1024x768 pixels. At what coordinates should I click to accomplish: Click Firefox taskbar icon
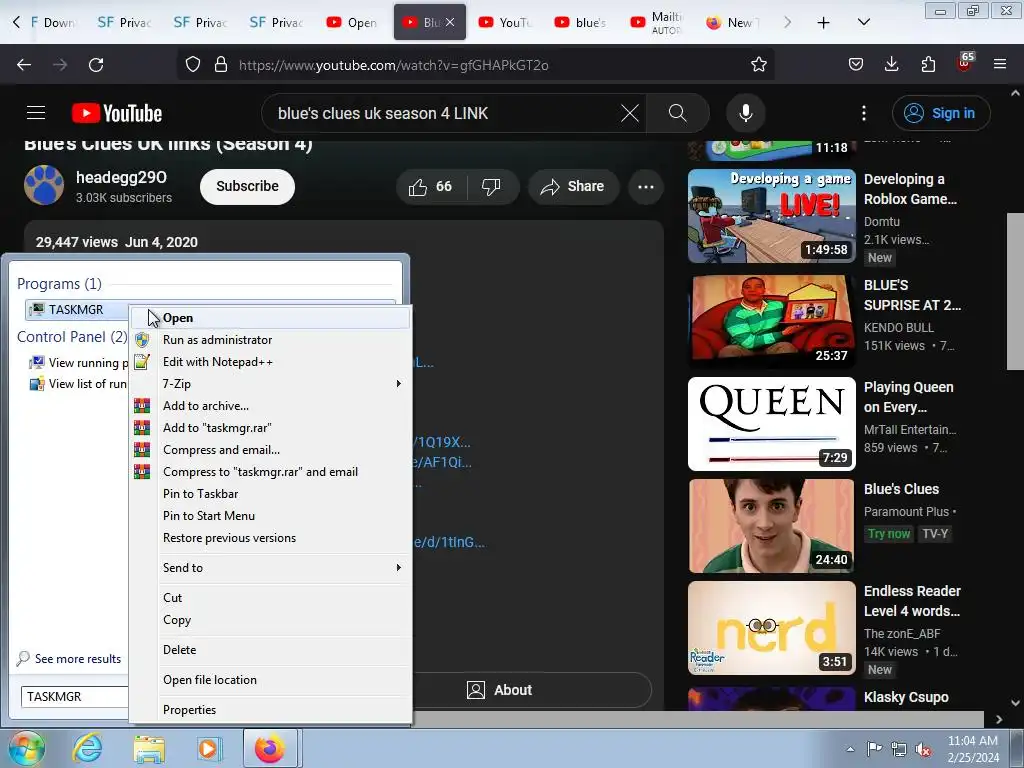pyautogui.click(x=270, y=748)
